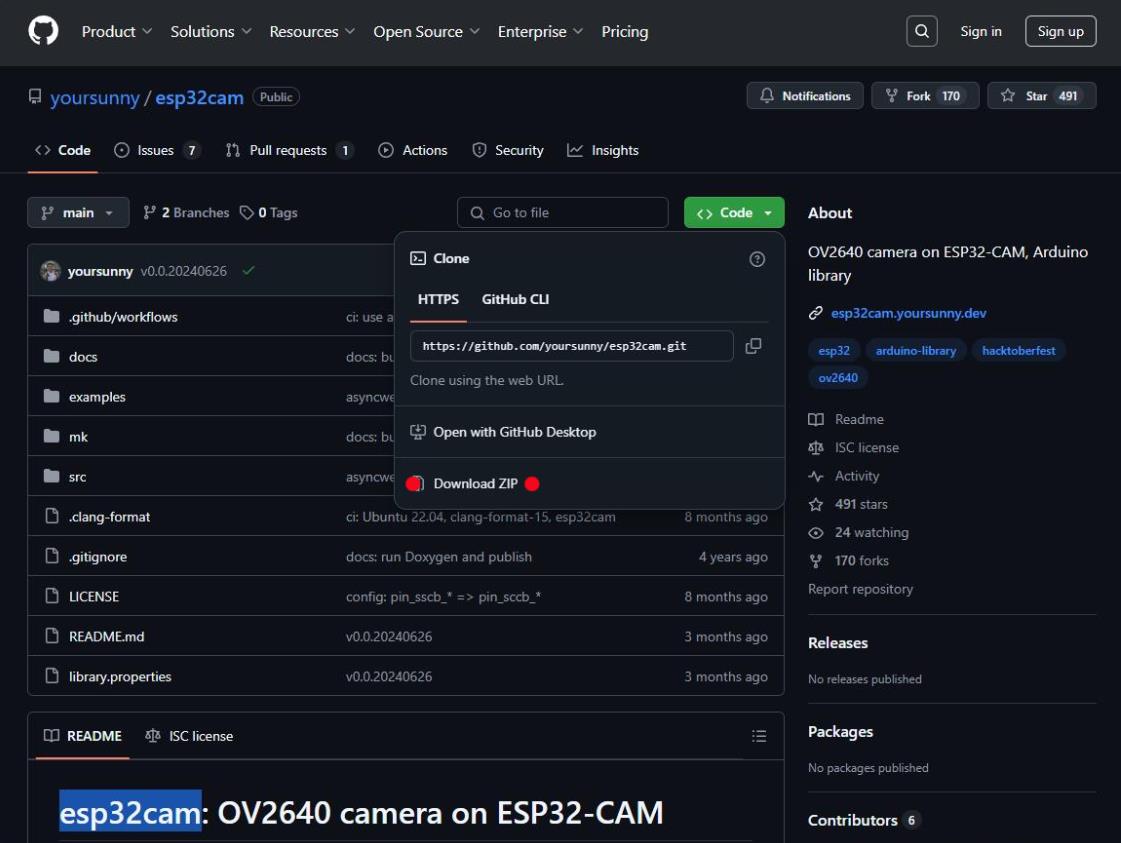The height and width of the screenshot is (843, 1121).
Task: Click the .gitignore file icon
Action: [51, 556]
